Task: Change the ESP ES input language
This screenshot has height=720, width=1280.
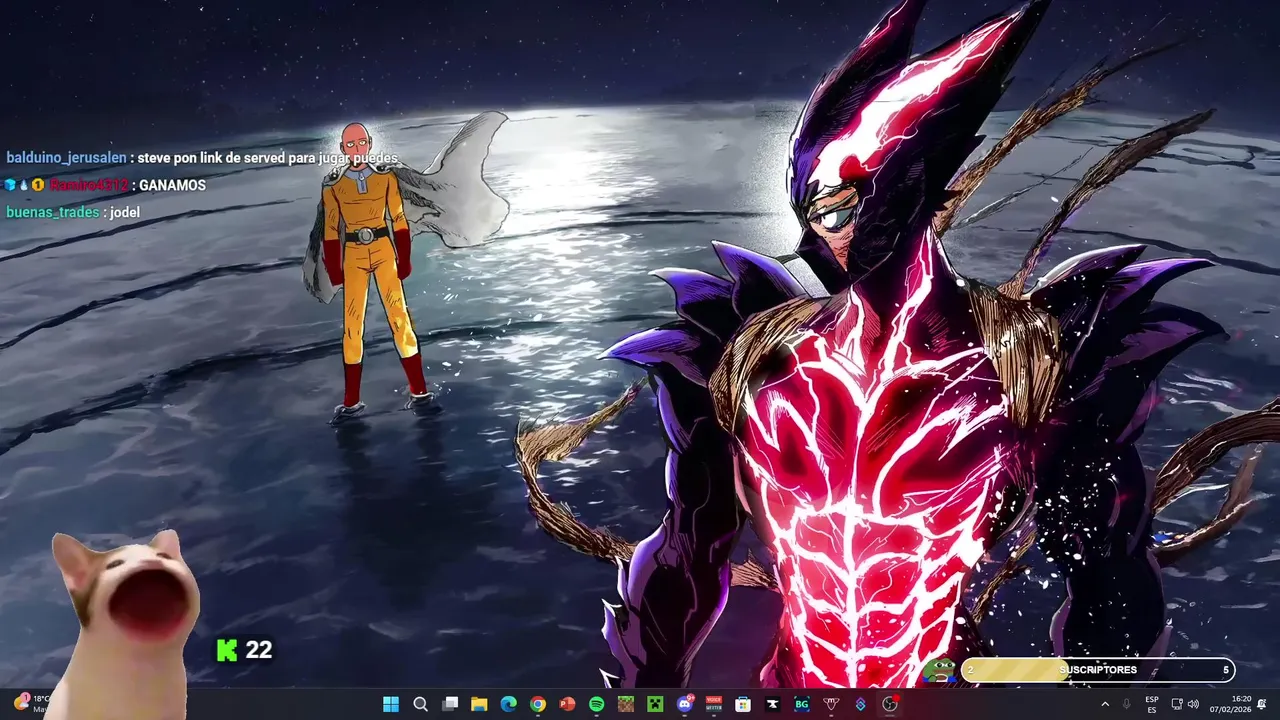Action: (1152, 704)
